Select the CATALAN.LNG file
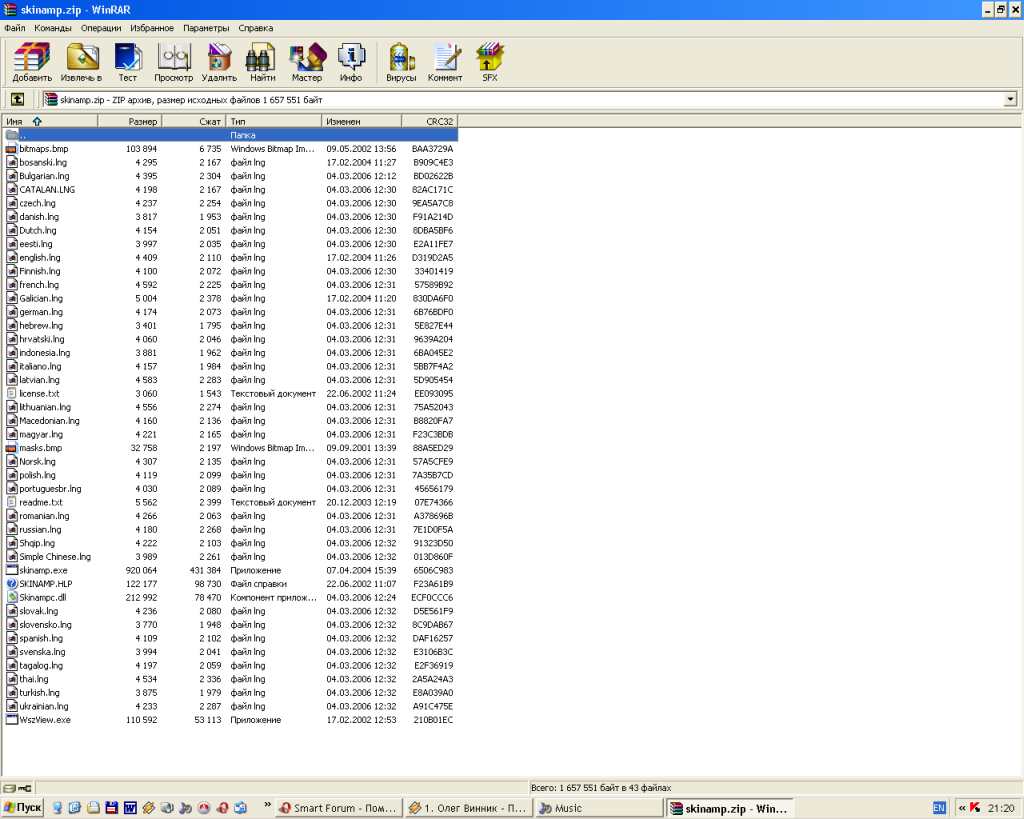Image resolution: width=1024 pixels, height=819 pixels. point(230,189)
